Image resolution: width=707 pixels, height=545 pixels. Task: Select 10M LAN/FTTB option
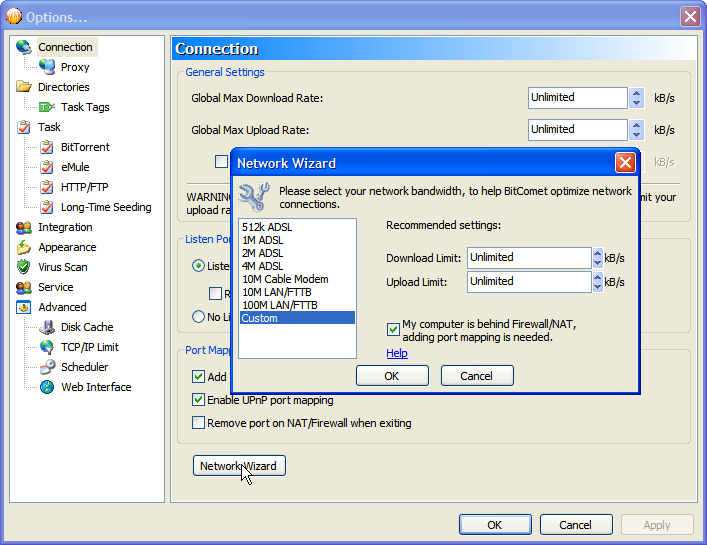click(x=297, y=292)
